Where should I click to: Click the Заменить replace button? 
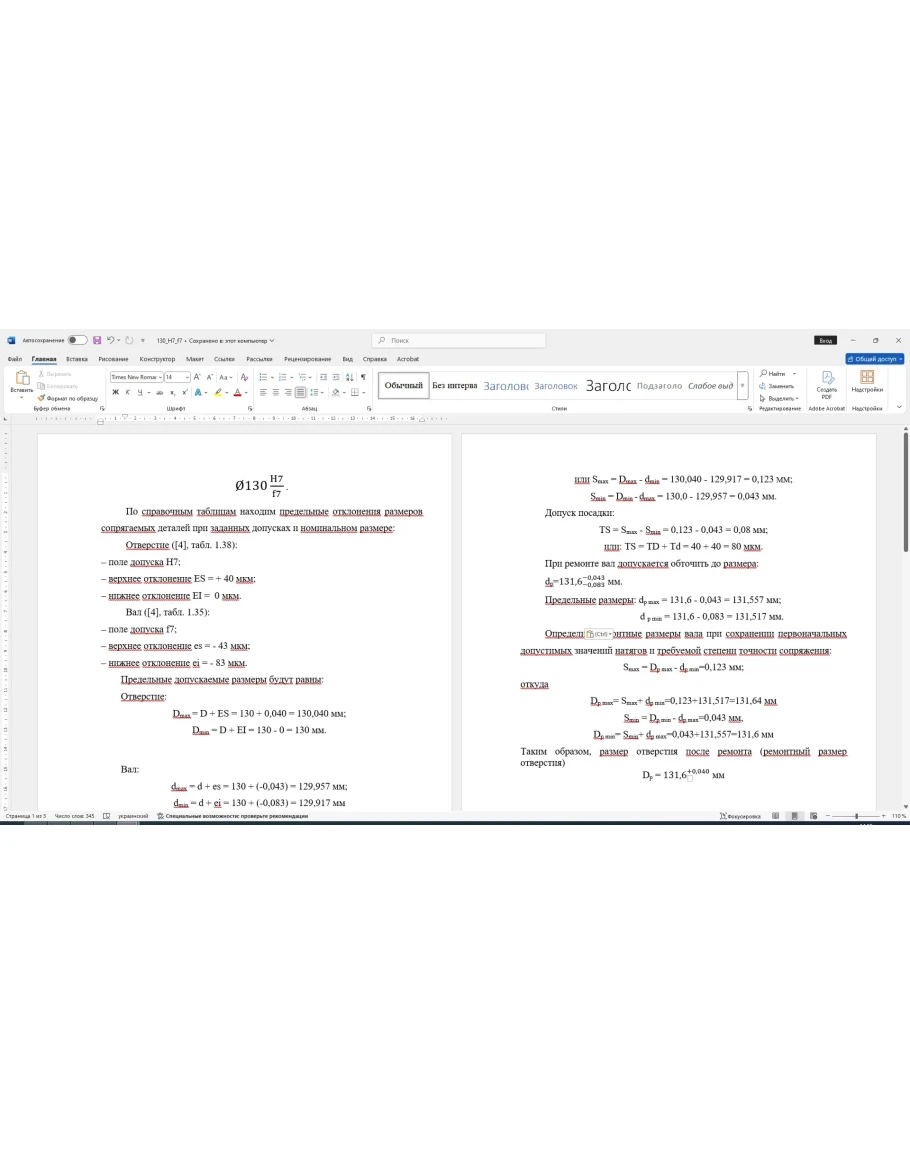point(780,385)
